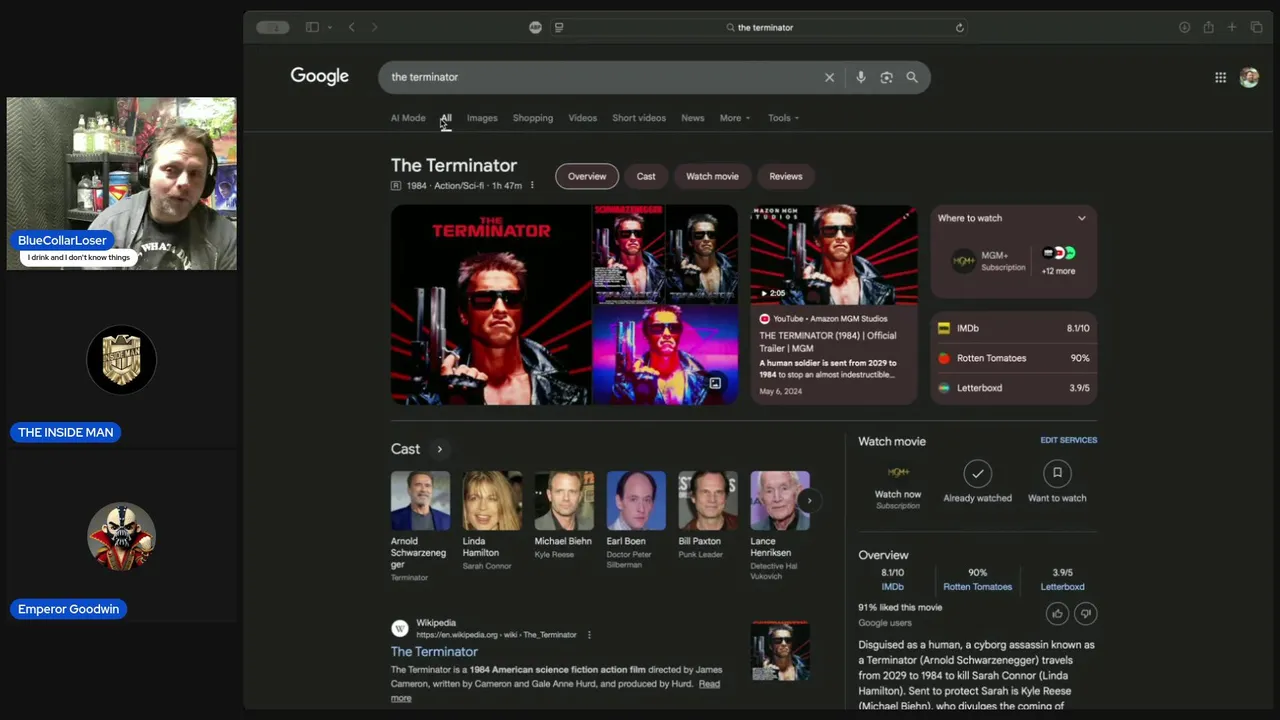Reload the page in the address bar
Screen dimensions: 1280x720
[960, 27]
